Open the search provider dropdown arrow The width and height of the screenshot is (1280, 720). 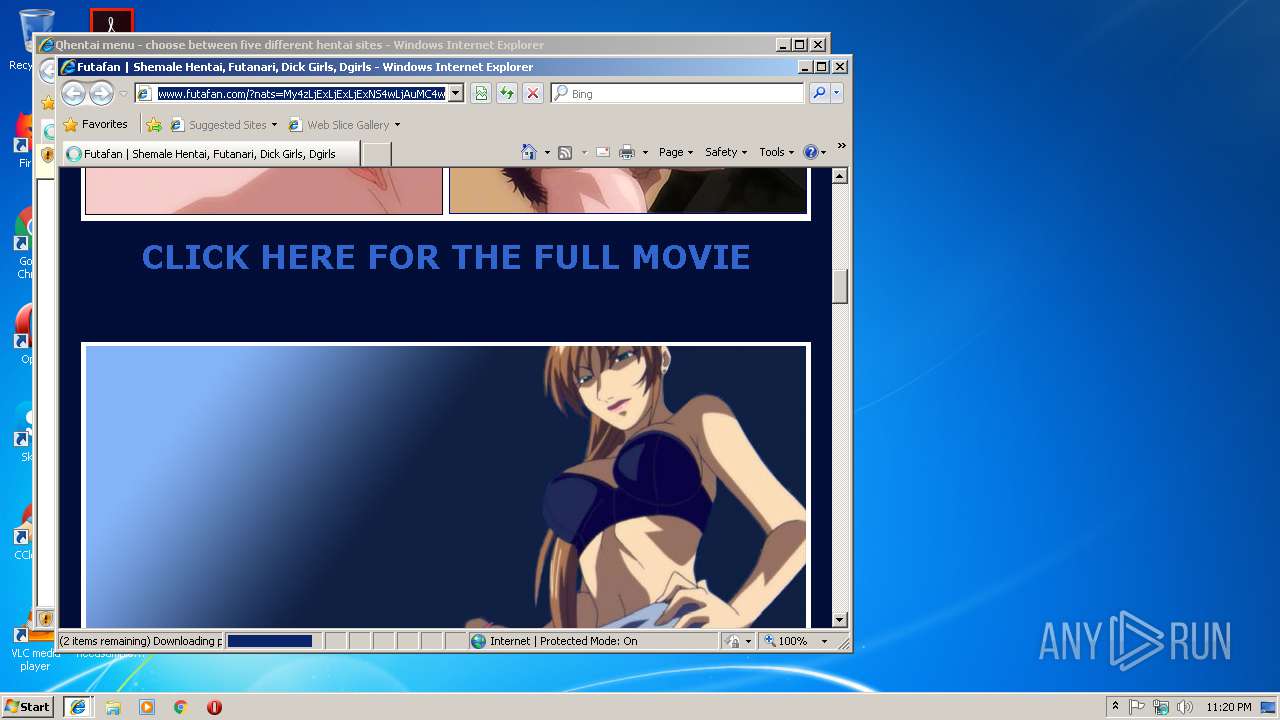click(837, 93)
